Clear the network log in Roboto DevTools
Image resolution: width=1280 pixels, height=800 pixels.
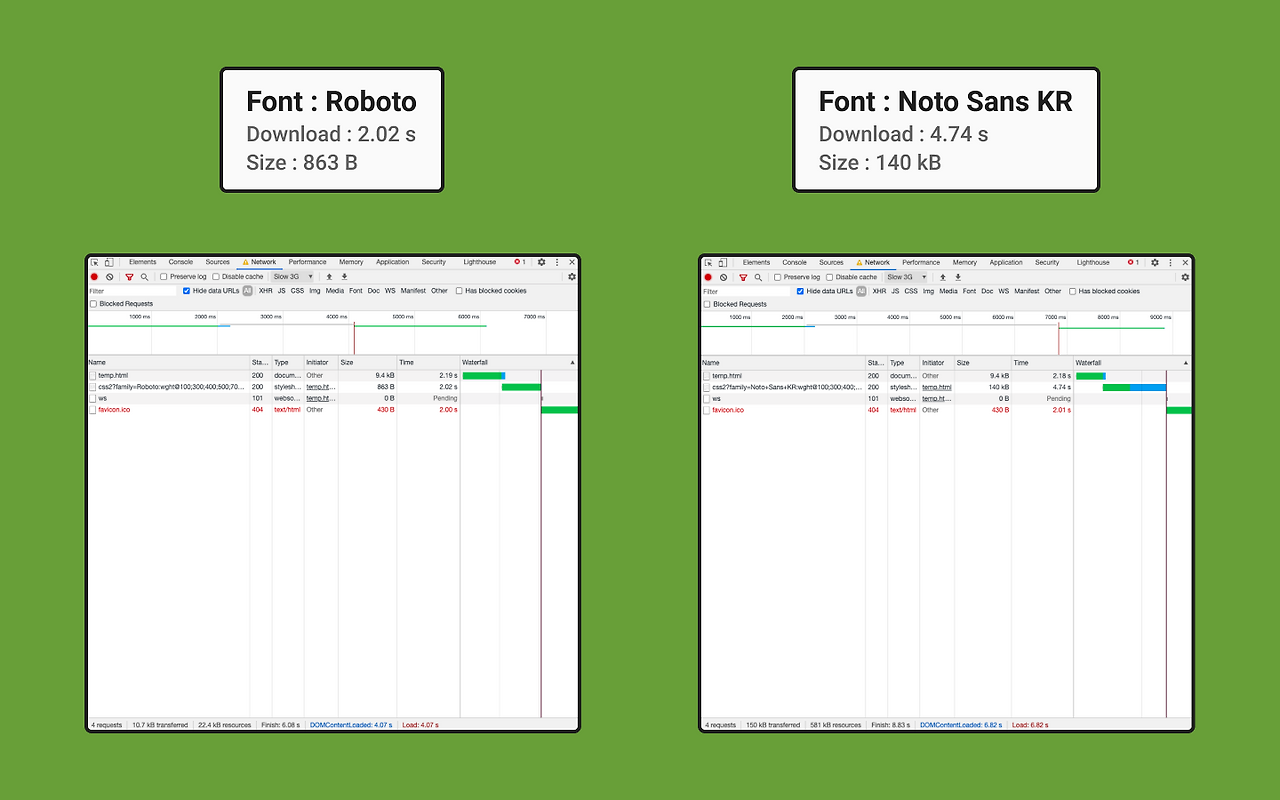coord(110,277)
